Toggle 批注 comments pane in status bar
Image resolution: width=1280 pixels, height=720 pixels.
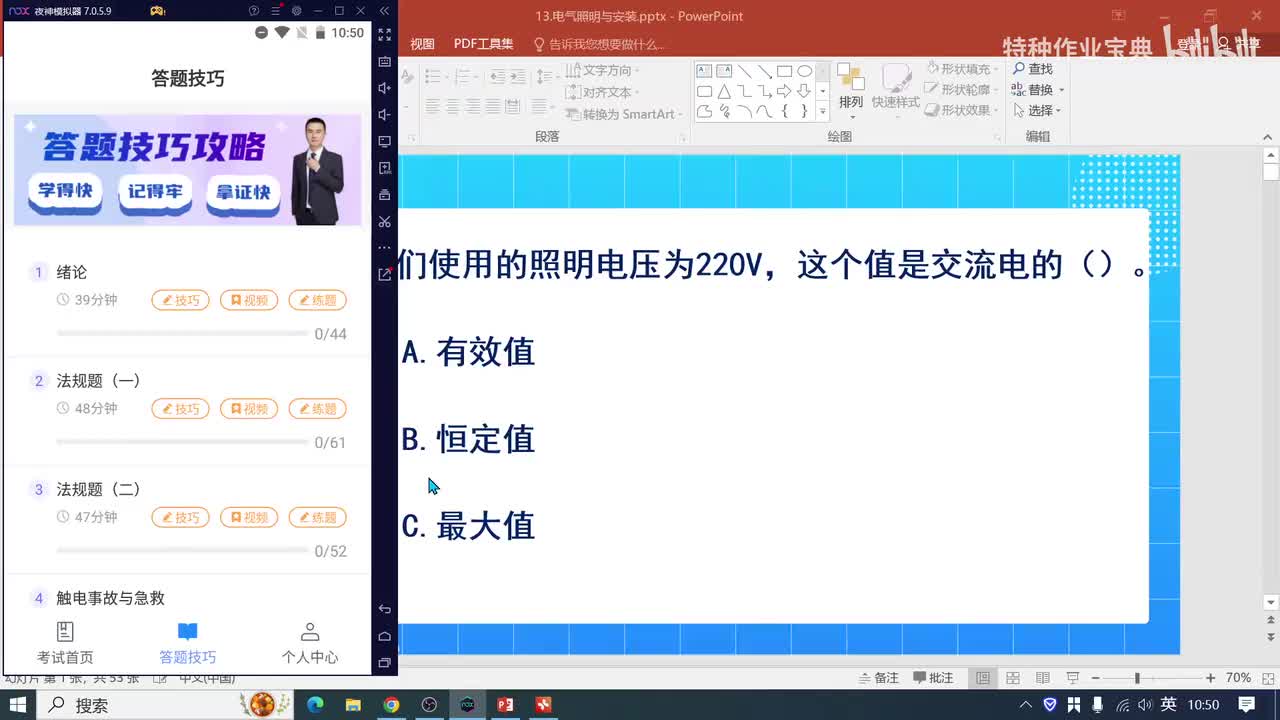932,678
